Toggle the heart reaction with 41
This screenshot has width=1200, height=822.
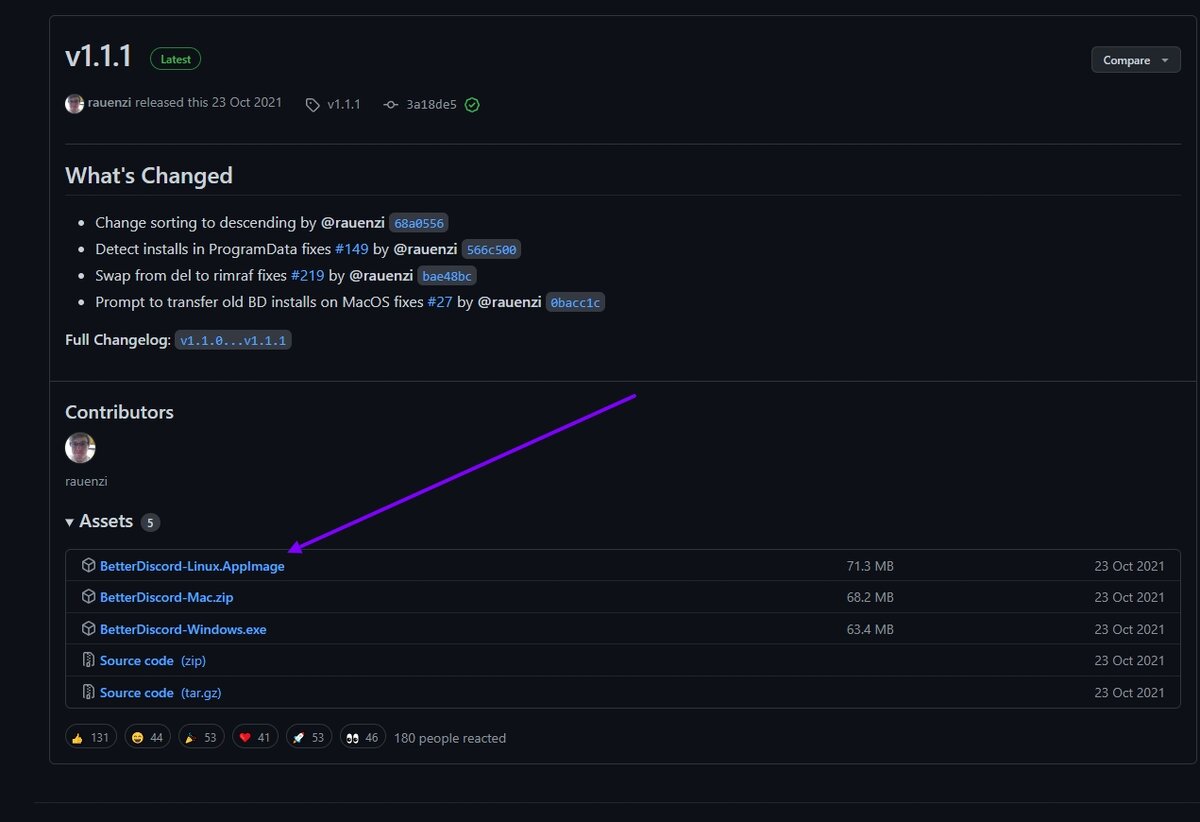(255, 738)
